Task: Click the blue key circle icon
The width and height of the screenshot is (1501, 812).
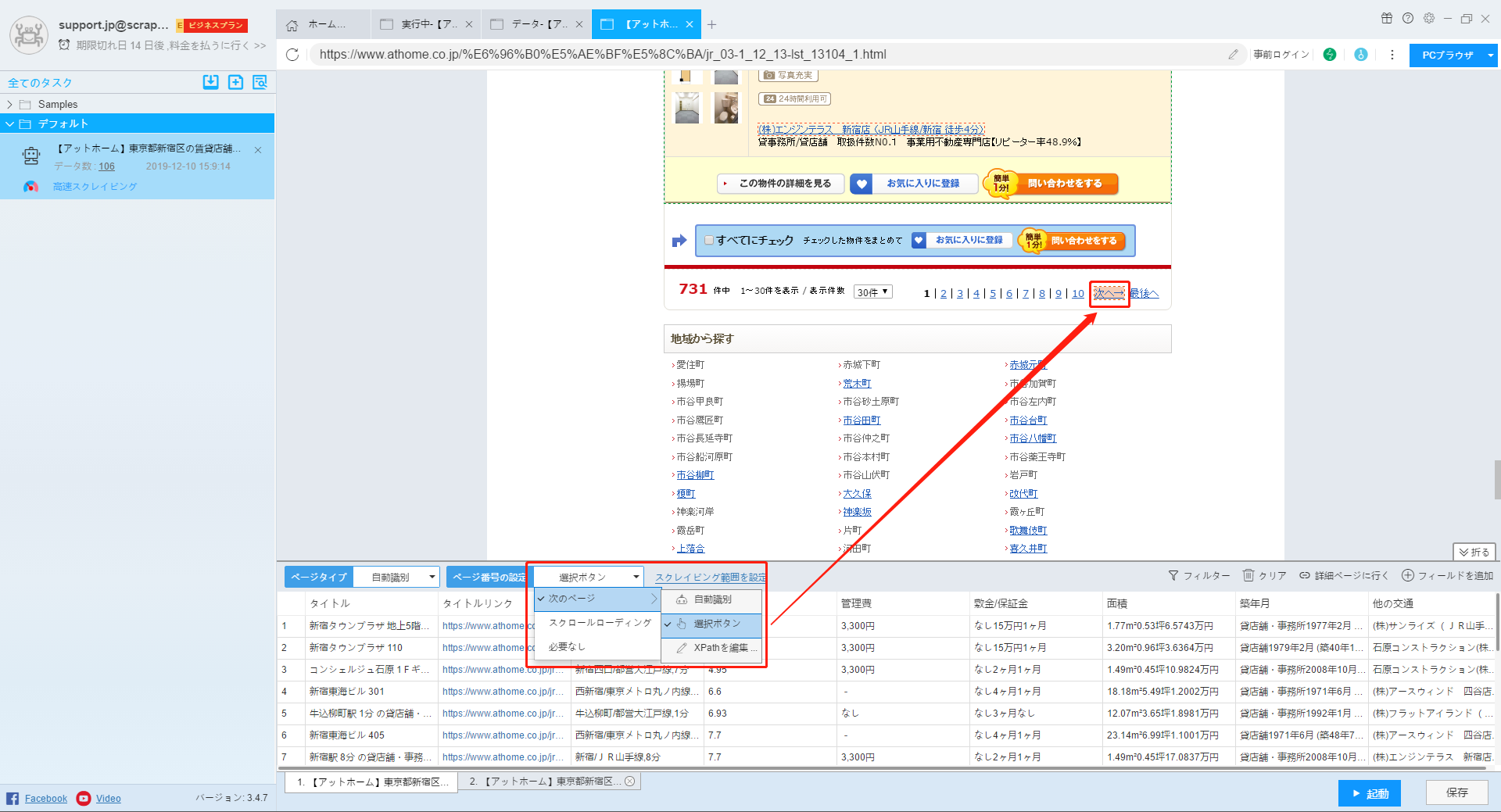Action: pos(1361,55)
